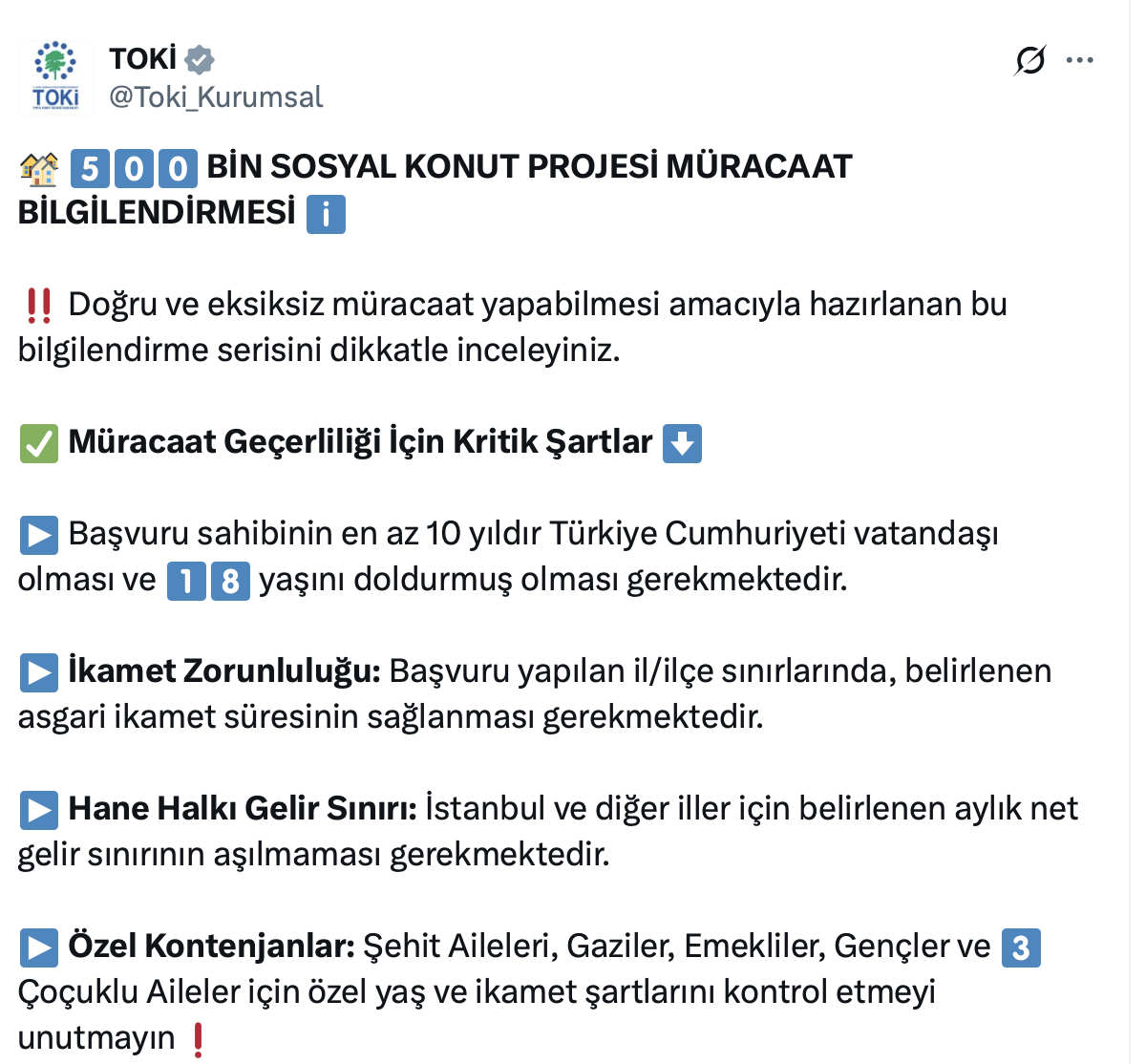Screen dimensions: 1146x1064
Task: Click the TOKİ display name
Action: click(142, 59)
